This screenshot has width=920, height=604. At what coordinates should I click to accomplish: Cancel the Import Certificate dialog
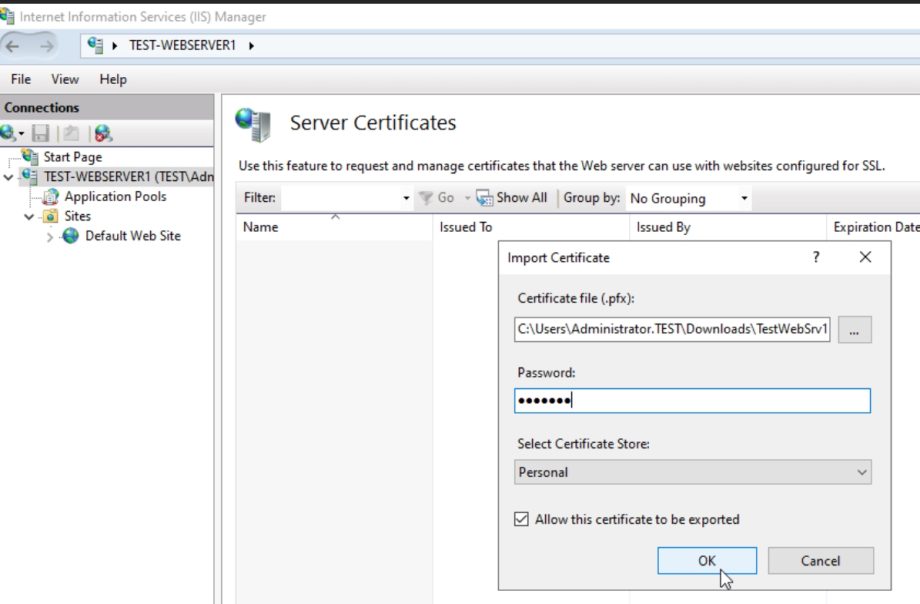[x=820, y=561]
